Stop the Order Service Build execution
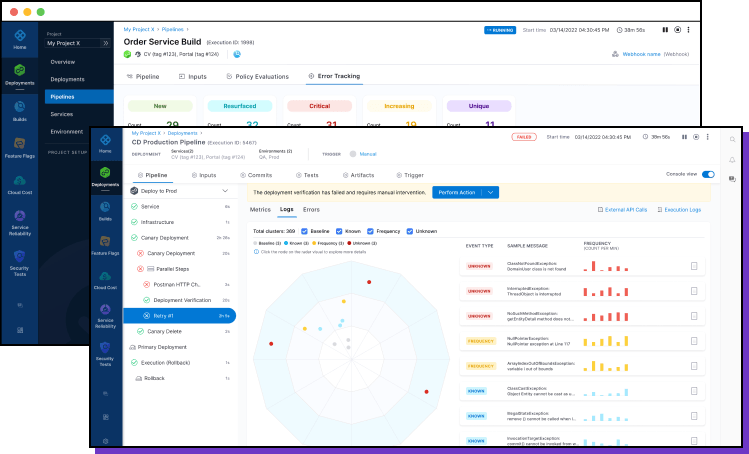The width and height of the screenshot is (749, 454). [x=677, y=30]
